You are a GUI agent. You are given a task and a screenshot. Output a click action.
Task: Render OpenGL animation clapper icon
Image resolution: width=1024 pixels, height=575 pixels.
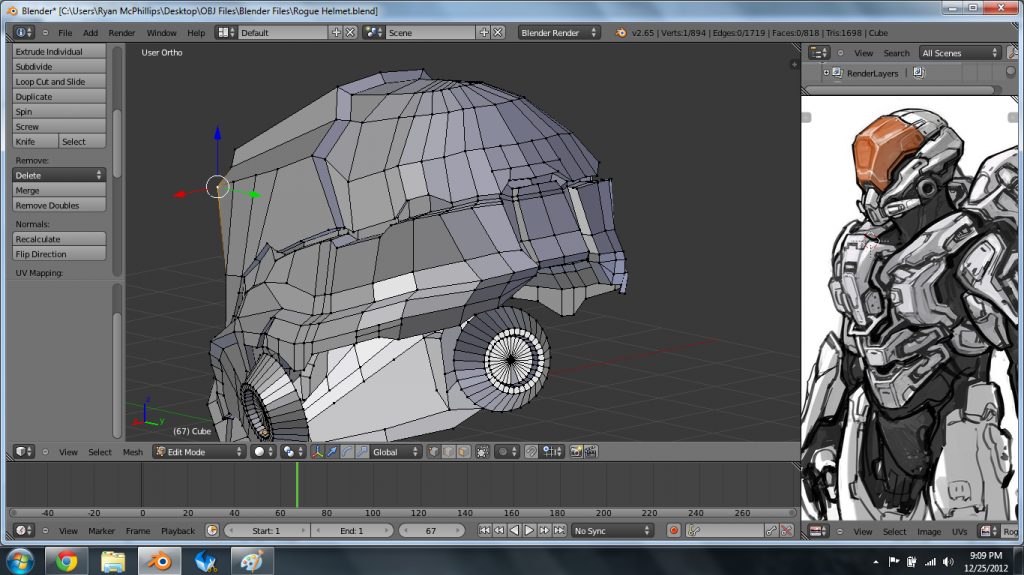[590, 452]
